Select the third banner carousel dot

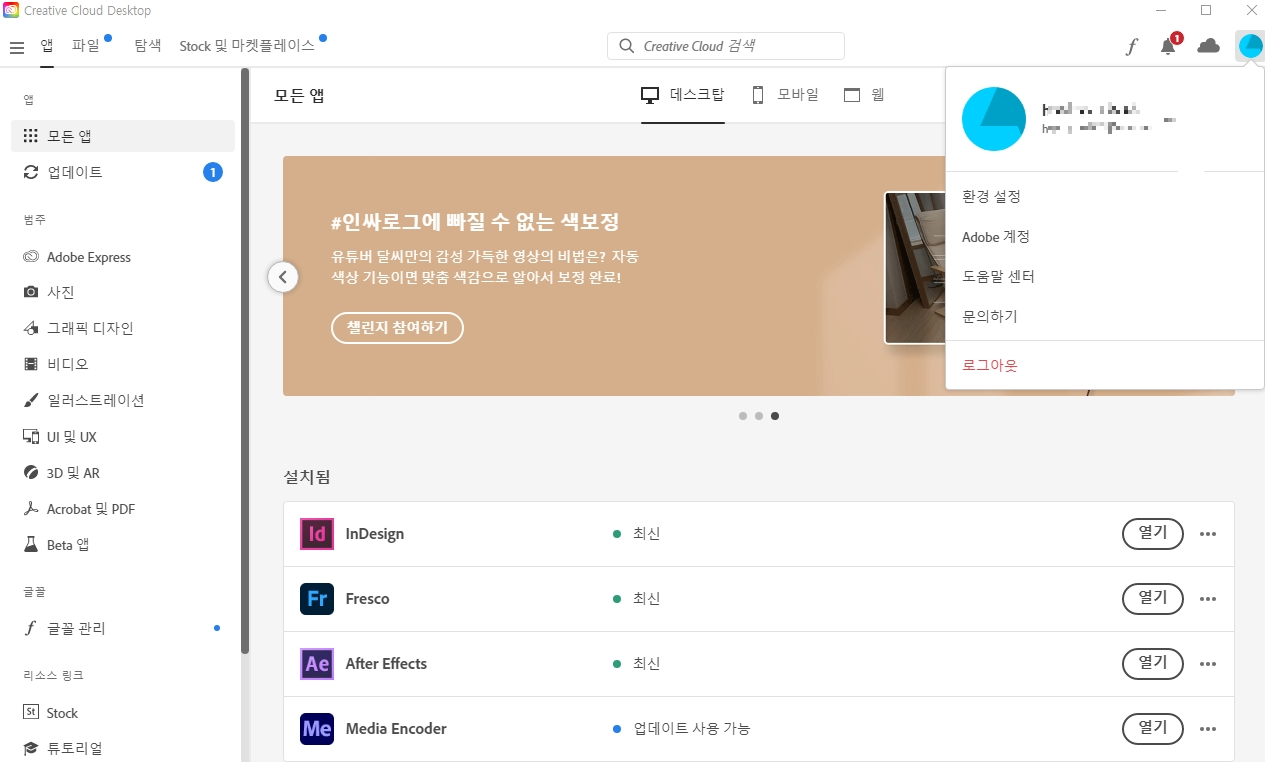775,416
